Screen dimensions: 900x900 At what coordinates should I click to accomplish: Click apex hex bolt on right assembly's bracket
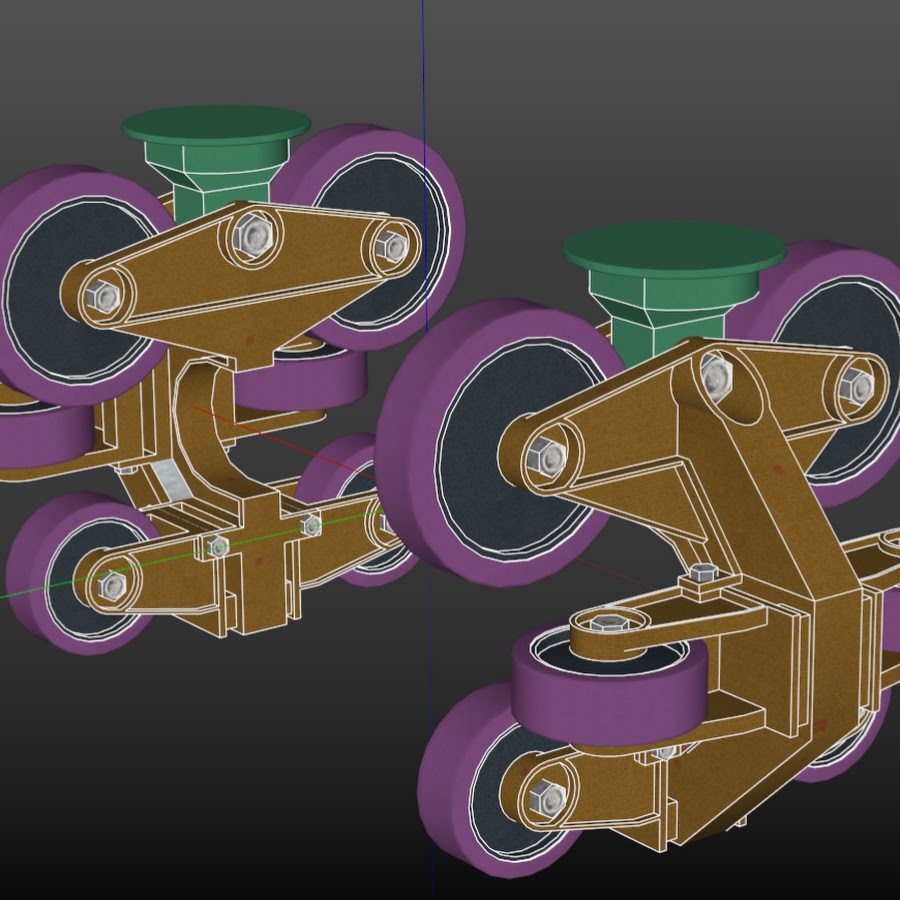point(715,375)
